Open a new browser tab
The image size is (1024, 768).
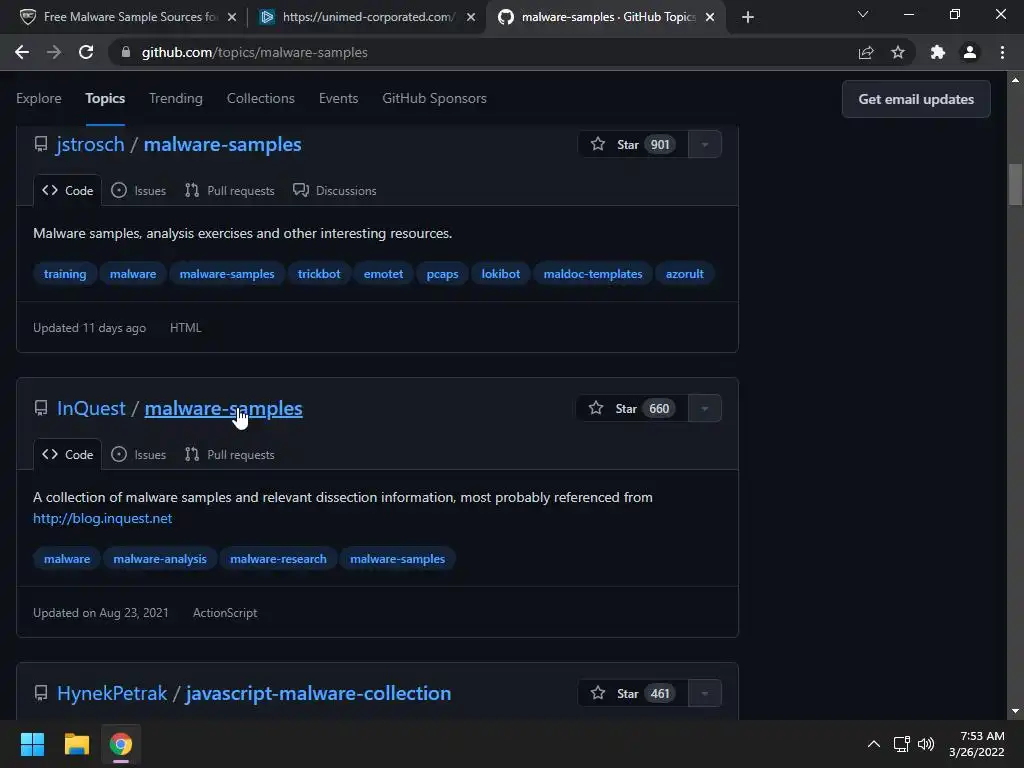[x=748, y=17]
